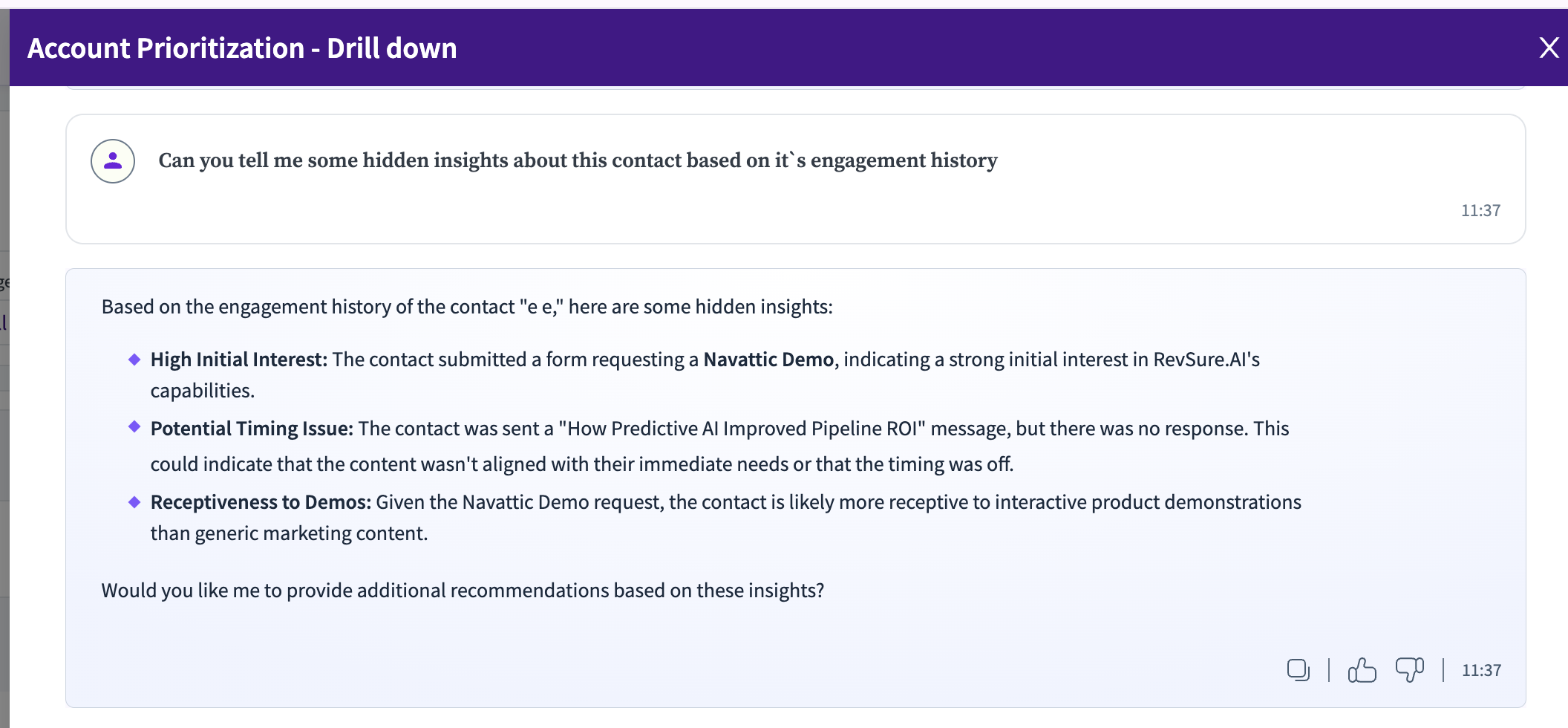The height and width of the screenshot is (728, 1568).
Task: Click the 'Would you like me to provide' question
Action: point(463,591)
